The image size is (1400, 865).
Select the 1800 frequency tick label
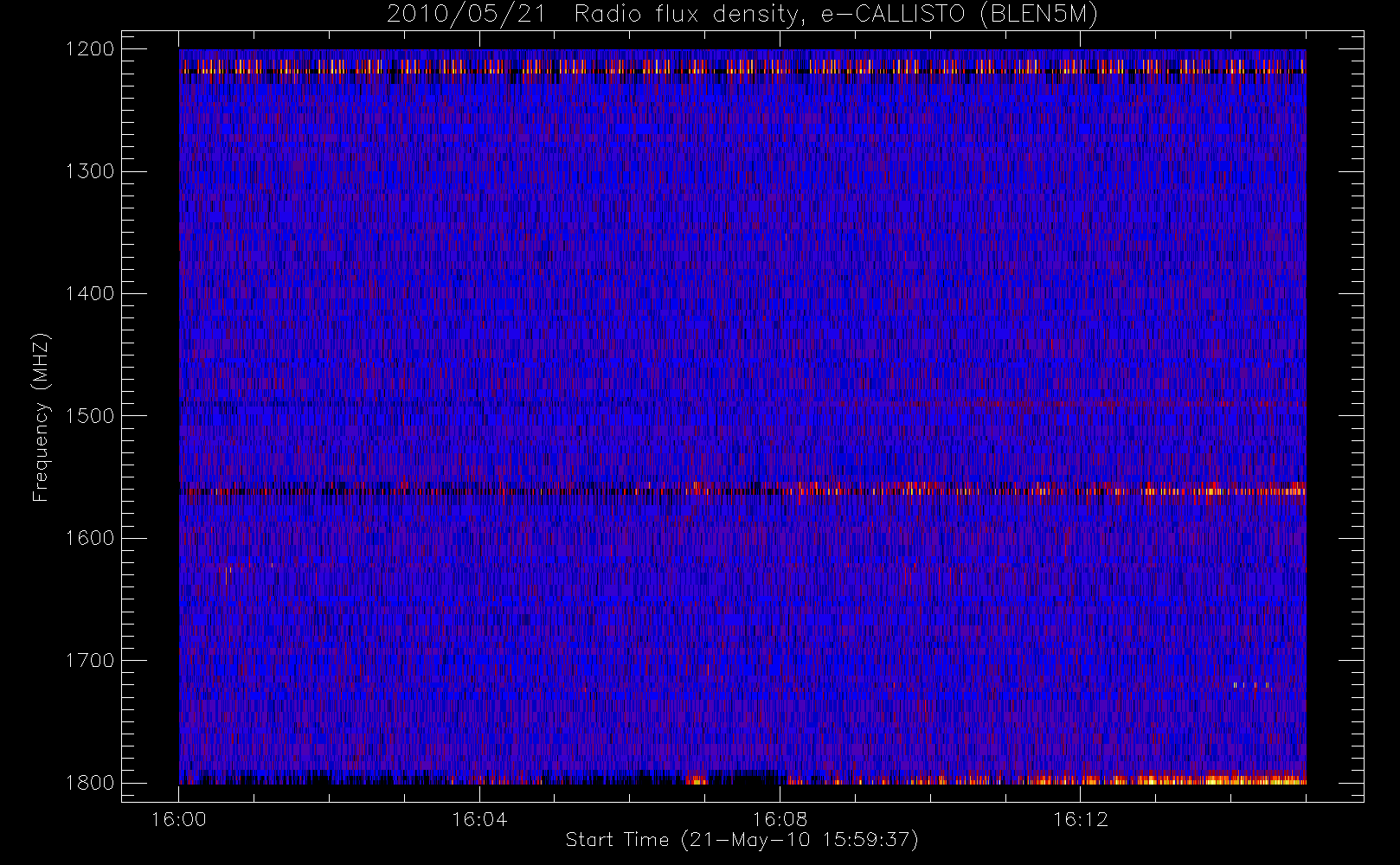pos(90,783)
